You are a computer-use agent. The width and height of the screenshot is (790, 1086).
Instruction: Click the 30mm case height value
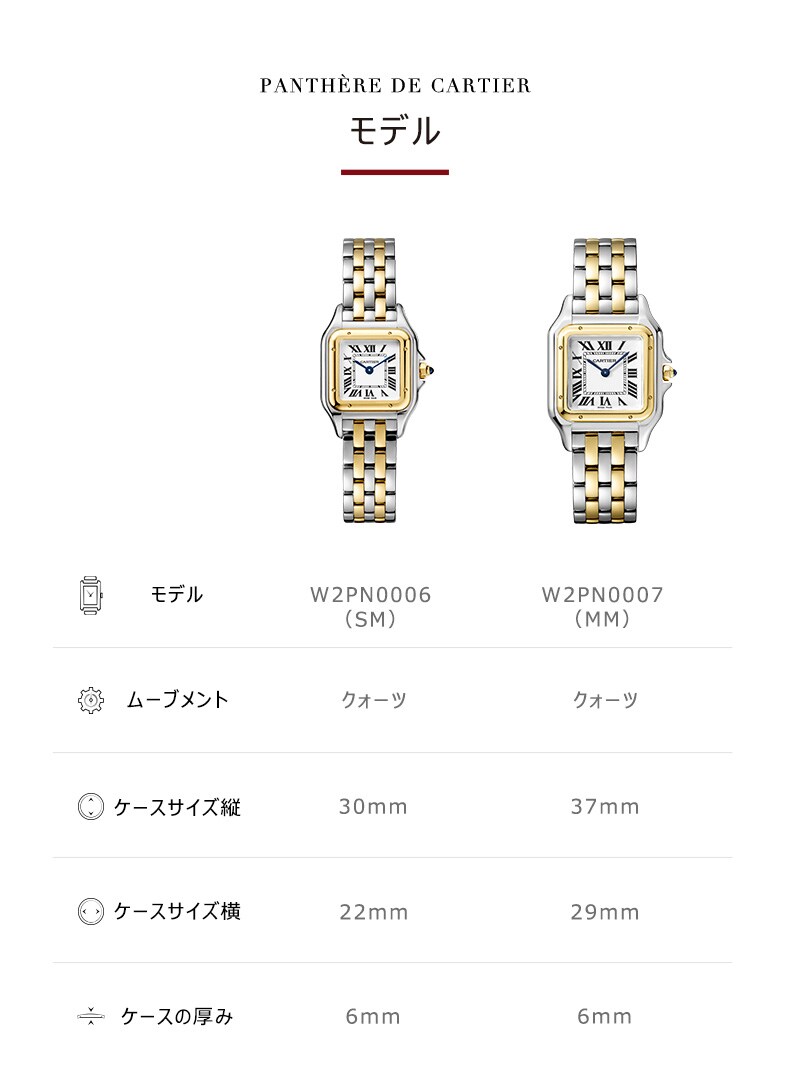[x=373, y=807]
